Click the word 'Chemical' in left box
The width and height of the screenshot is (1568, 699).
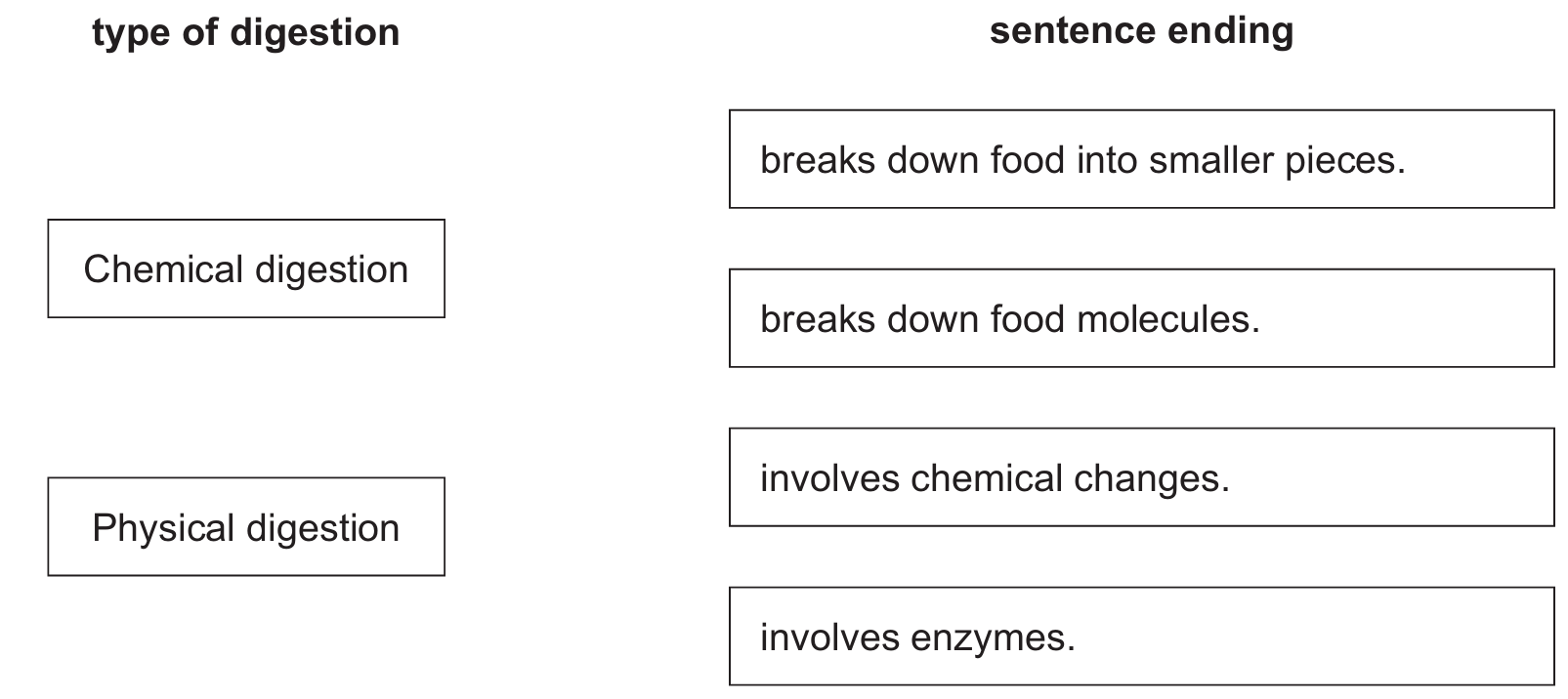163,269
